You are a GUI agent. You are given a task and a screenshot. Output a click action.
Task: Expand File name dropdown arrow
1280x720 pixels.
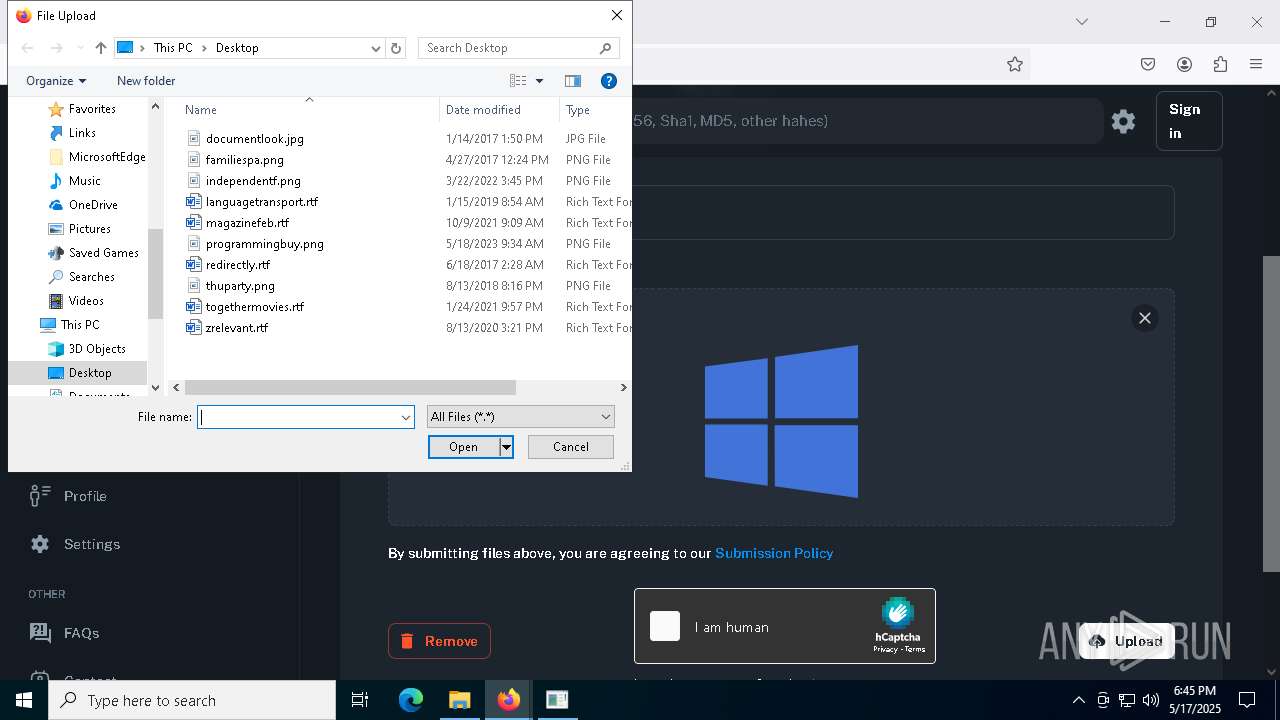coord(406,417)
